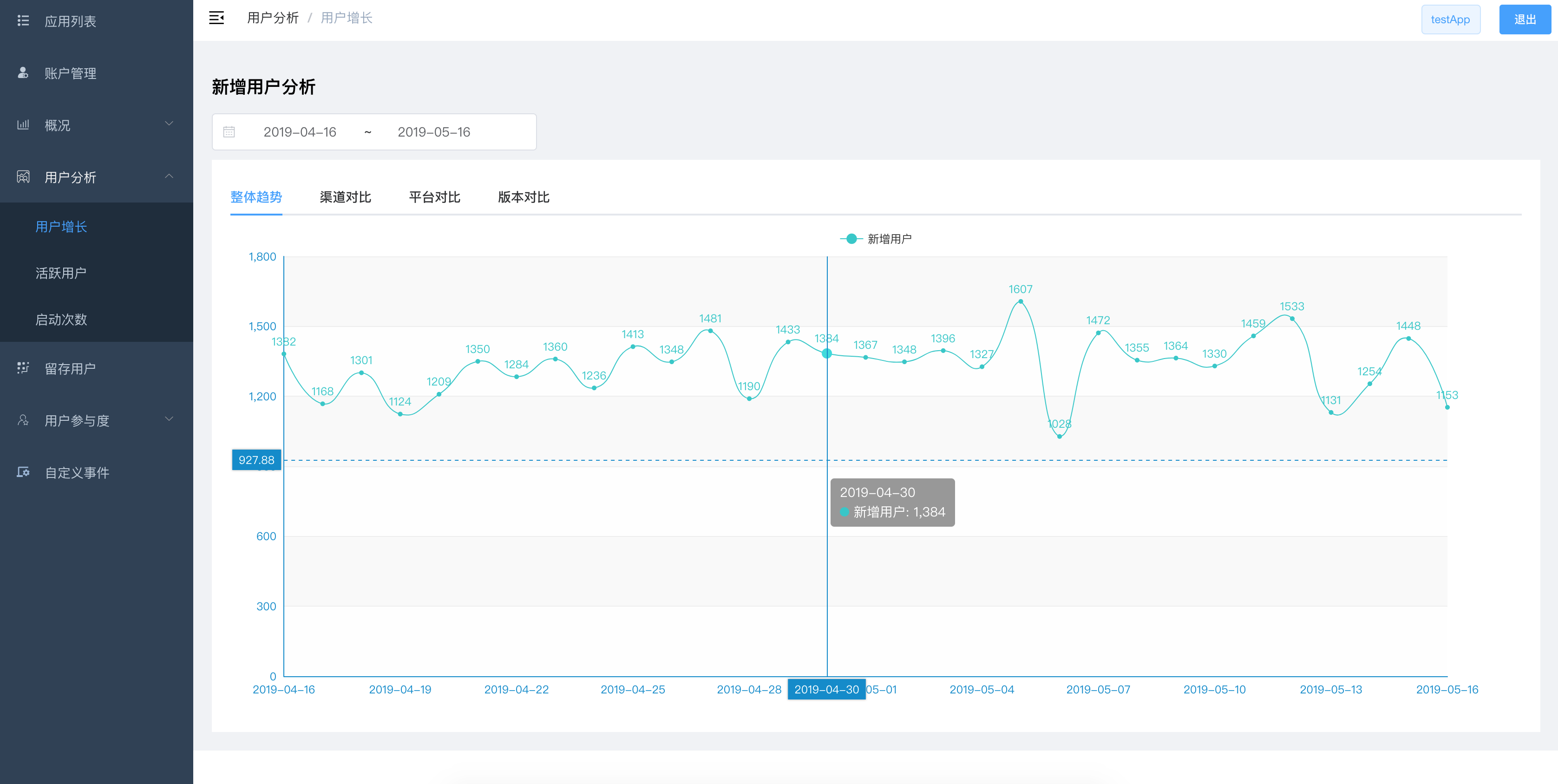Image resolution: width=1558 pixels, height=784 pixels.
Task: Open the 平台对比 tab
Action: point(434,197)
